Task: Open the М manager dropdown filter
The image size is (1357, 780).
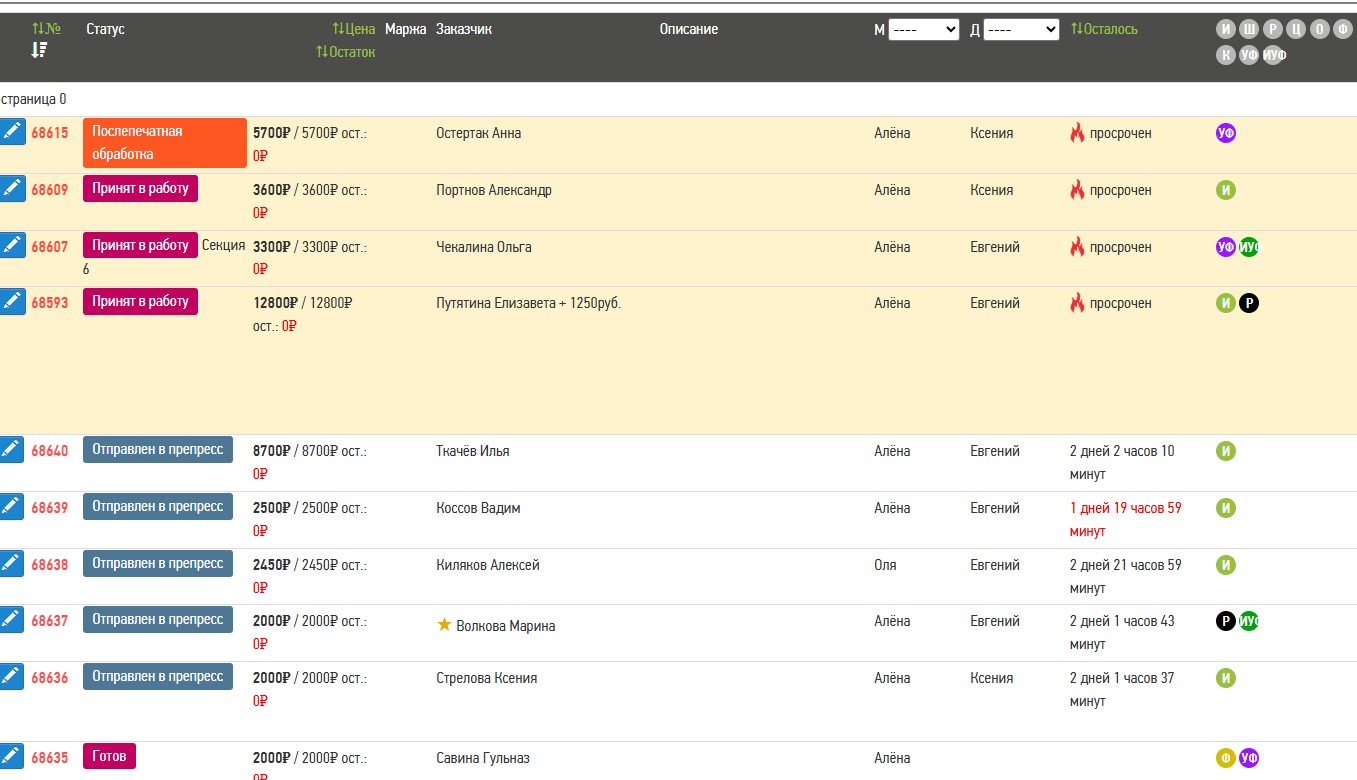Action: 924,30
